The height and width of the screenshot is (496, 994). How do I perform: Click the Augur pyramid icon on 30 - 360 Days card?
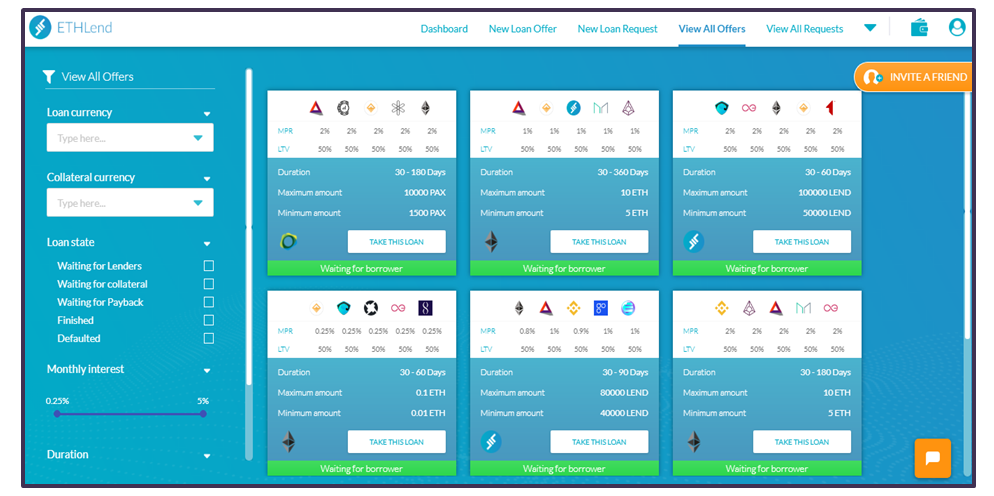[x=628, y=108]
